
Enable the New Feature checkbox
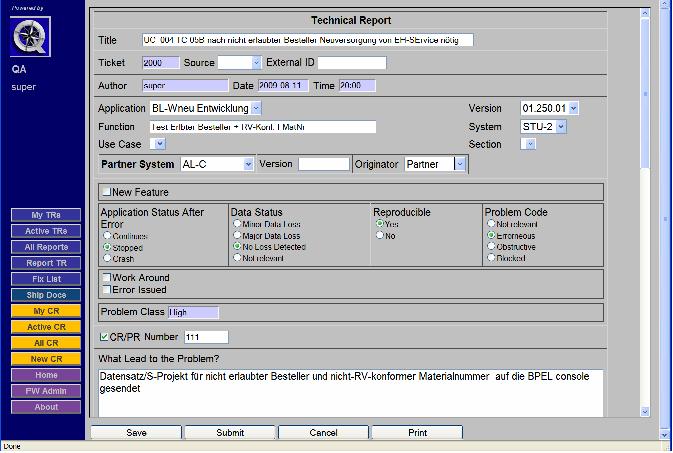pyautogui.click(x=106, y=192)
